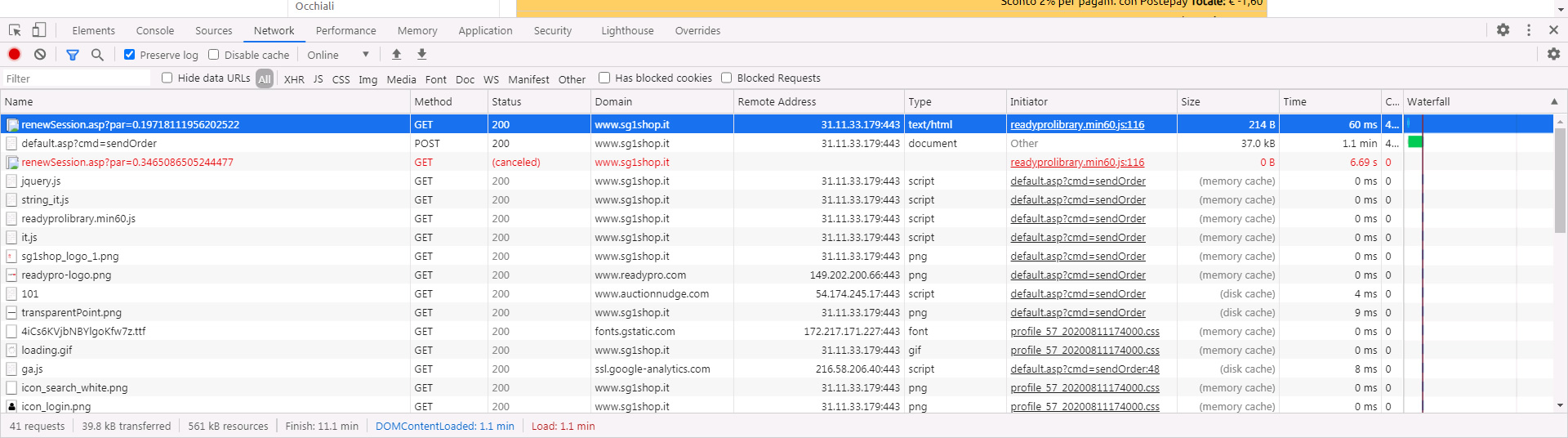Filter requests by XHR type
The image size is (1568, 438).
pos(294,79)
